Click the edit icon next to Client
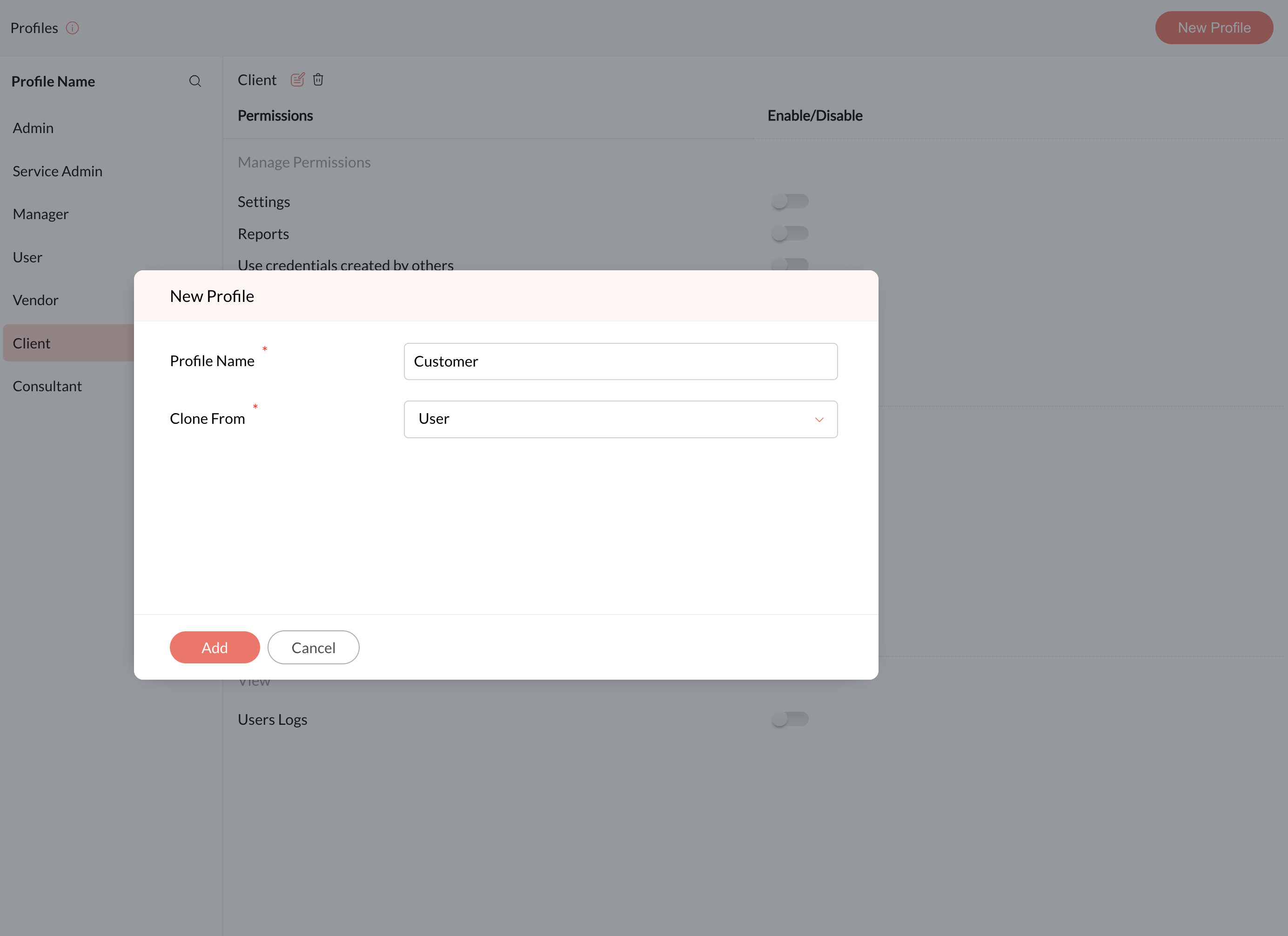This screenshot has height=936, width=1288. [x=298, y=80]
